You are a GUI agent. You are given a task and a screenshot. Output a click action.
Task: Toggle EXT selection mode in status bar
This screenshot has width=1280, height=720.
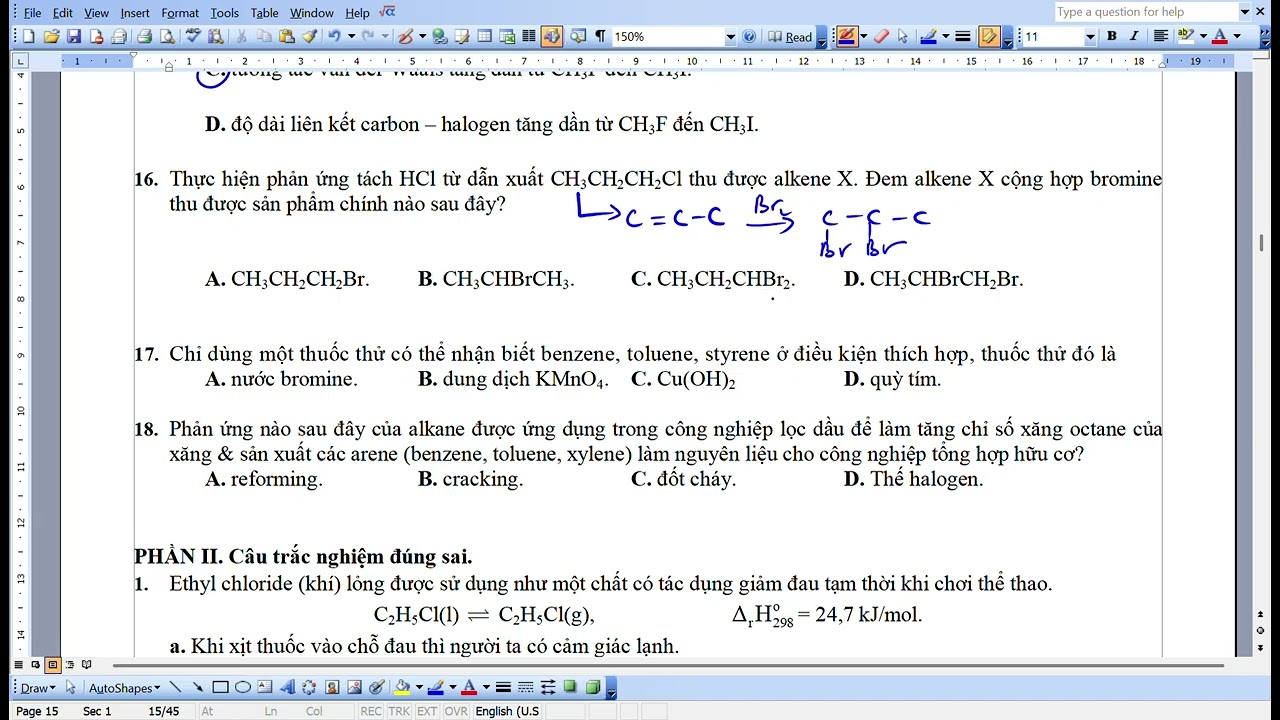tap(427, 711)
